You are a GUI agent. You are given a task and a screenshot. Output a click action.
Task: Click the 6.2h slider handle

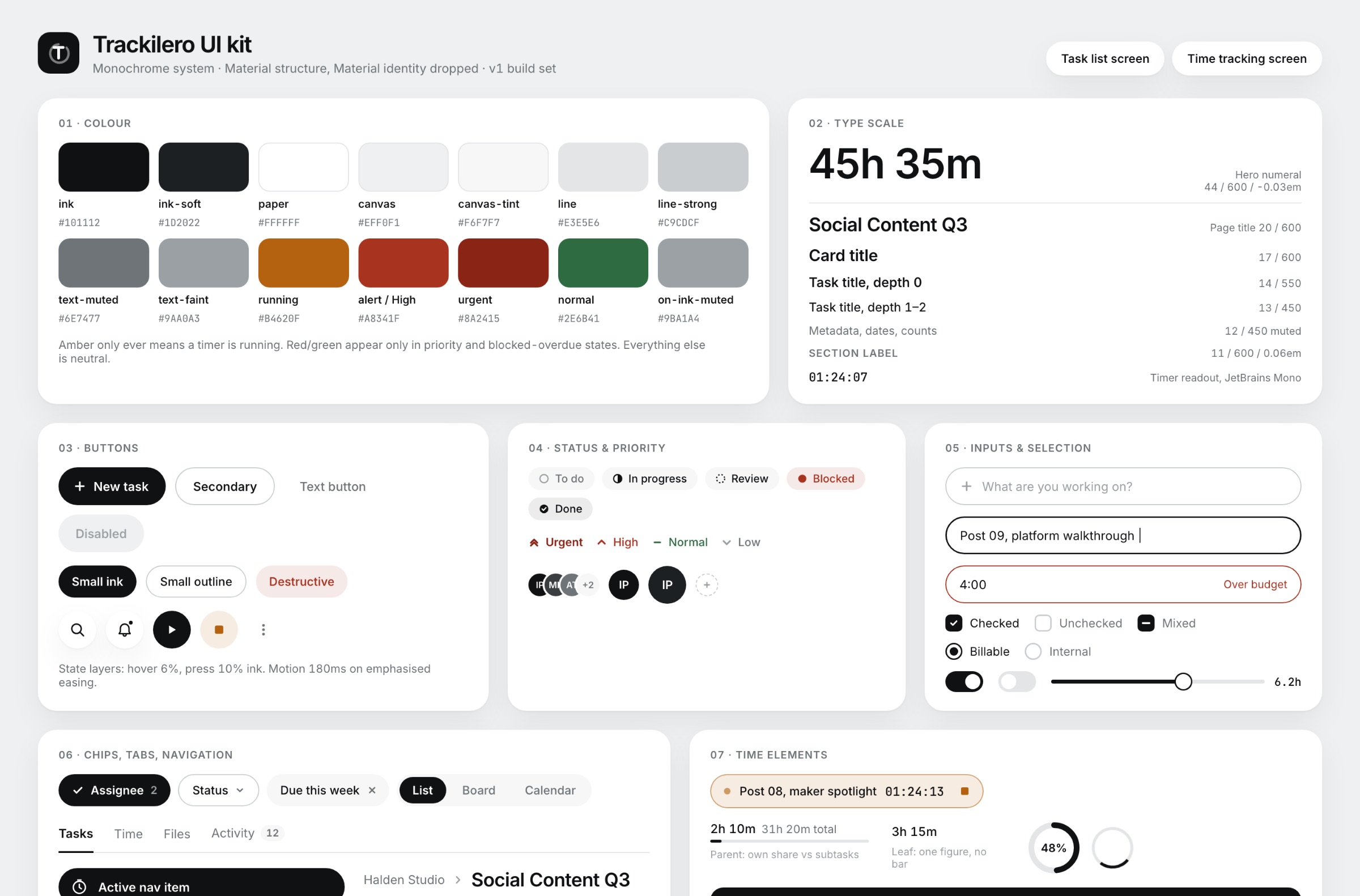1183,682
